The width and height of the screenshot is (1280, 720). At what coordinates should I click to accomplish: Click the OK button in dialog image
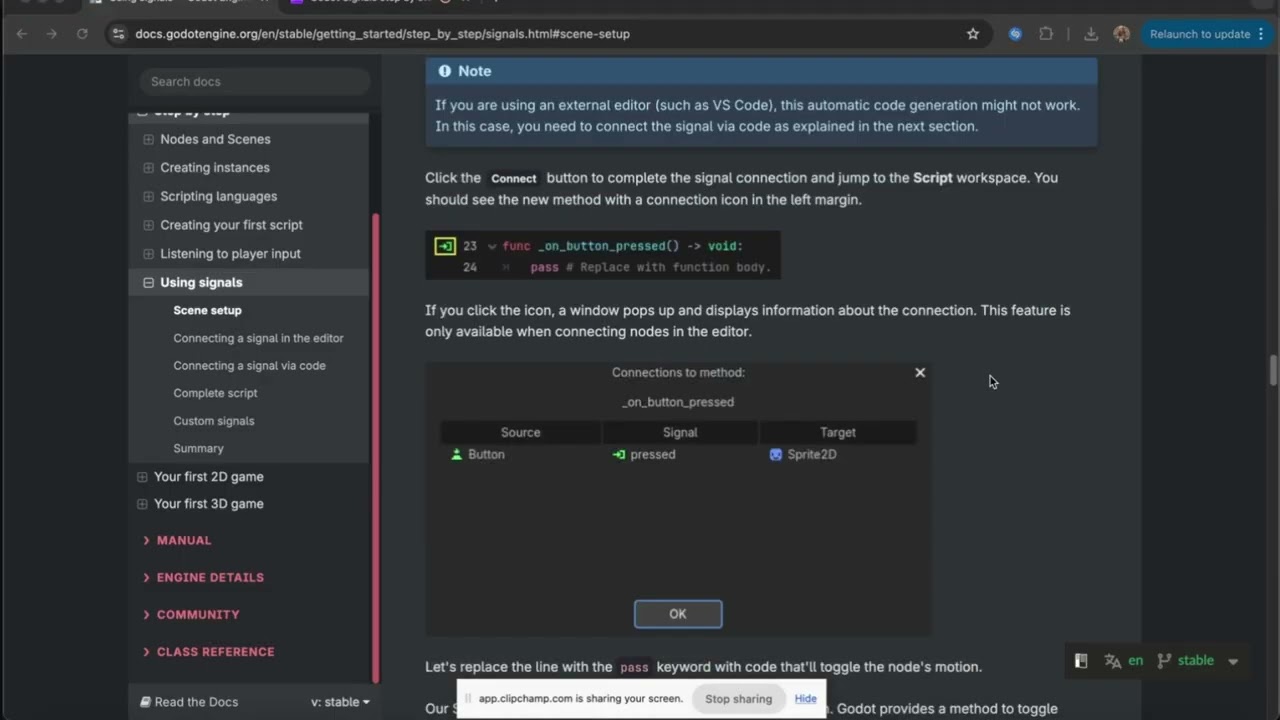point(678,614)
